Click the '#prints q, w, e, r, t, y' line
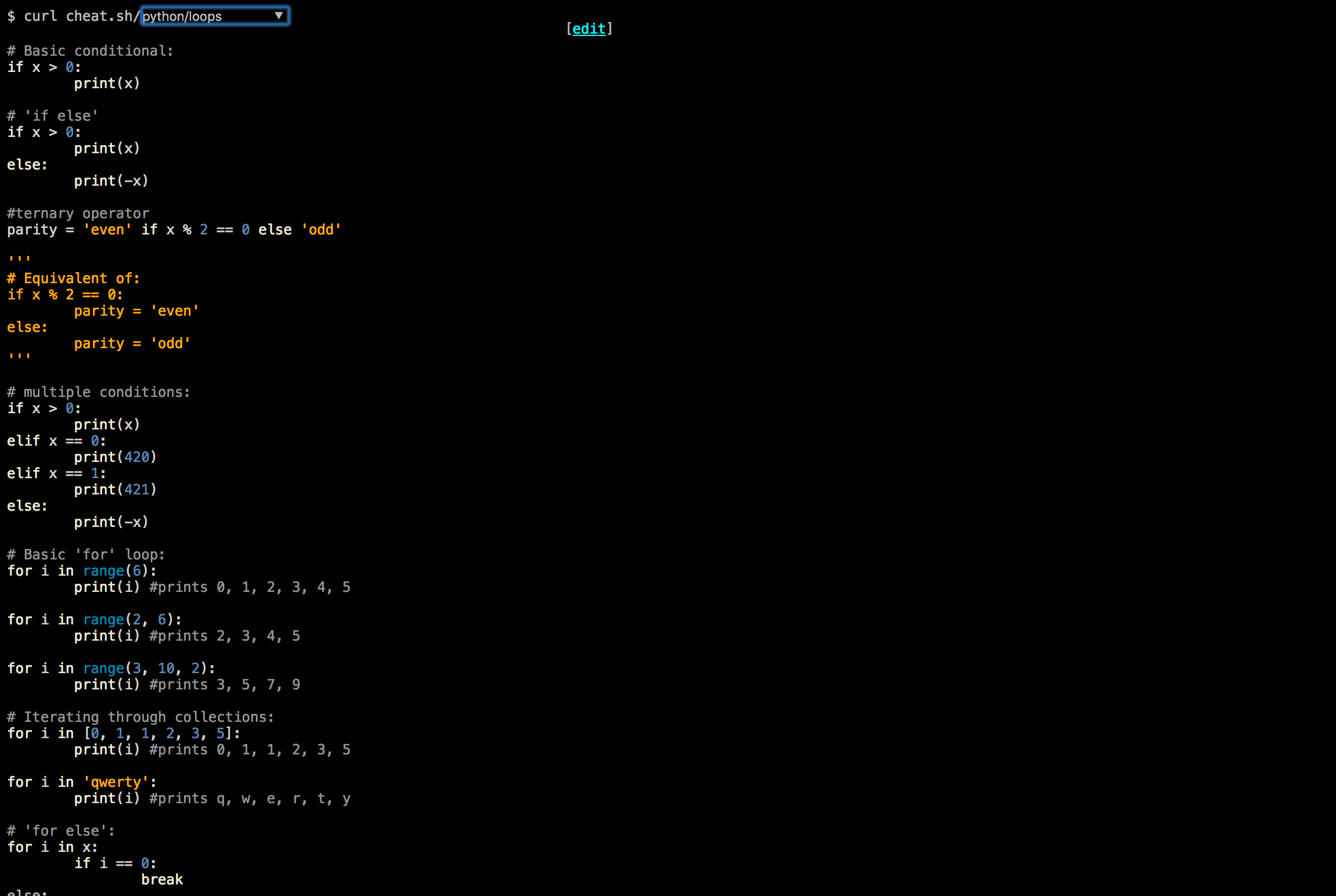Viewport: 1336px width, 896px height. click(x=212, y=799)
